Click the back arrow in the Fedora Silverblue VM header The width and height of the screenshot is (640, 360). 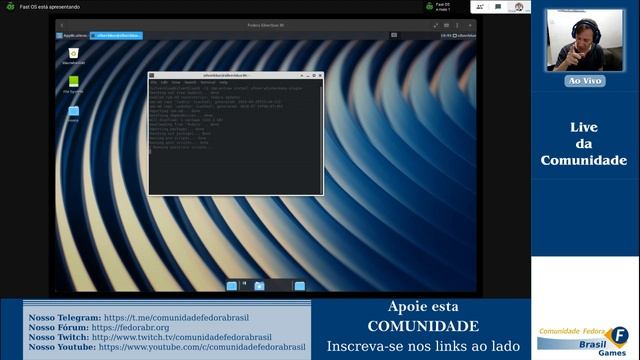(x=62, y=25)
